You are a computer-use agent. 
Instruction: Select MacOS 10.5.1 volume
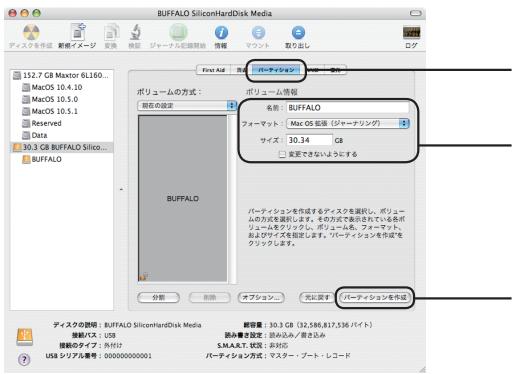click(62, 111)
